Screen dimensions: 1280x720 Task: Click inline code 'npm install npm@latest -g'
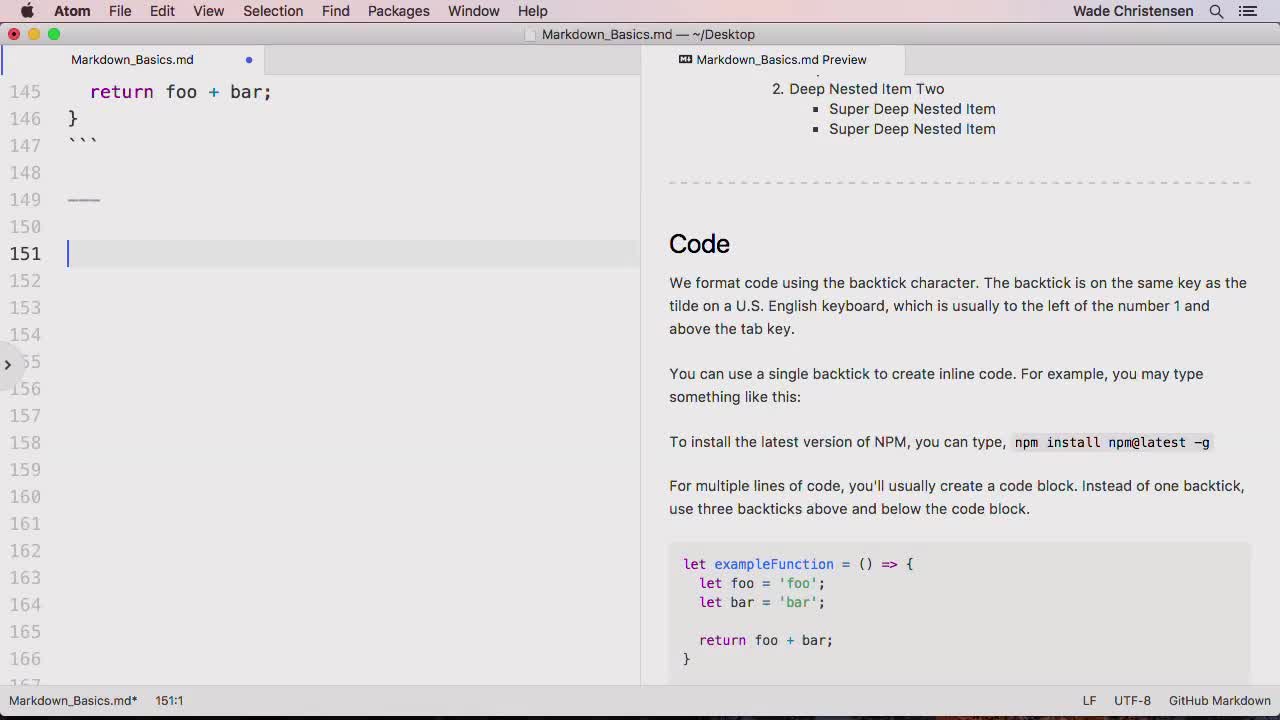pyautogui.click(x=1112, y=442)
